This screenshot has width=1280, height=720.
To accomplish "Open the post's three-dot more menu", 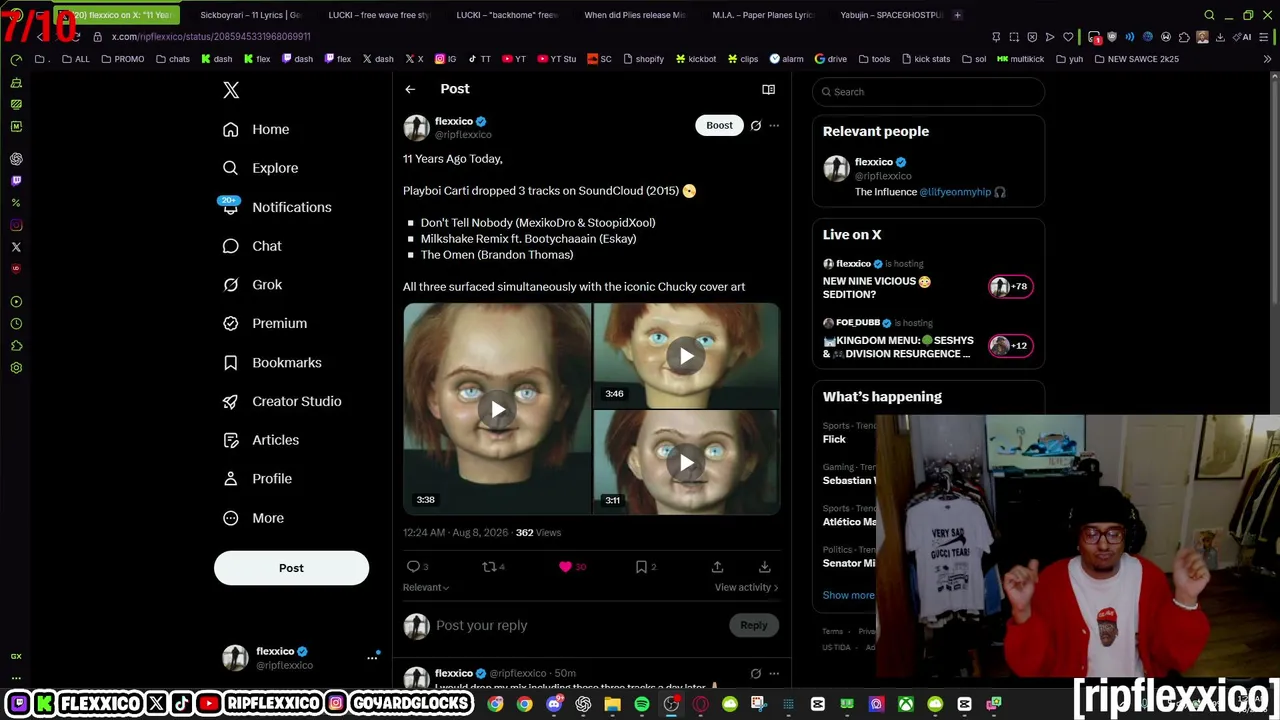I will [774, 125].
